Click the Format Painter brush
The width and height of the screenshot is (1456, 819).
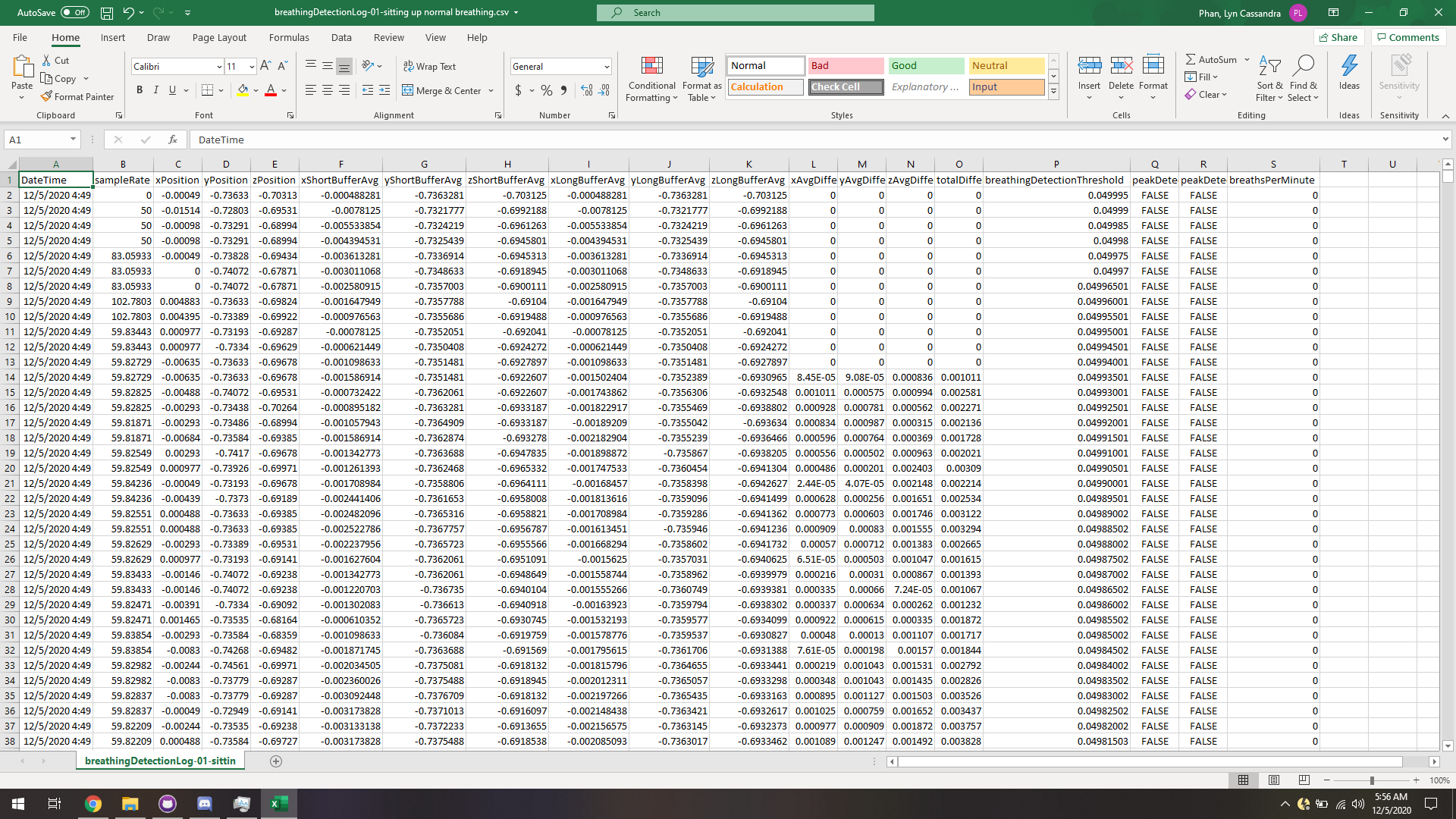77,96
